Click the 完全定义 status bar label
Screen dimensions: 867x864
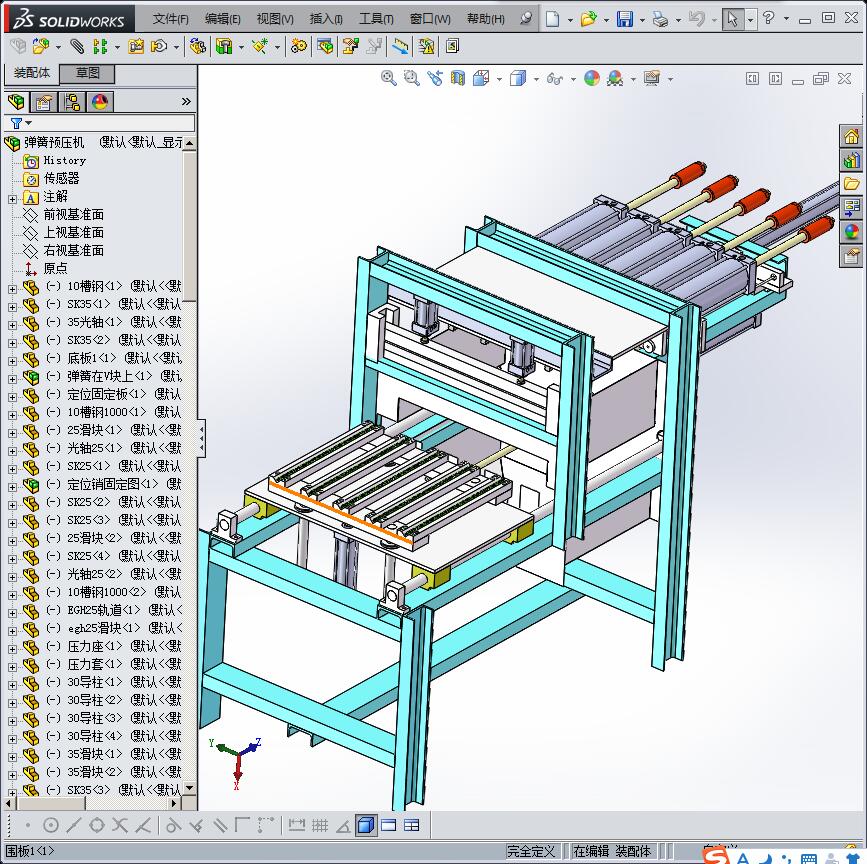click(530, 851)
